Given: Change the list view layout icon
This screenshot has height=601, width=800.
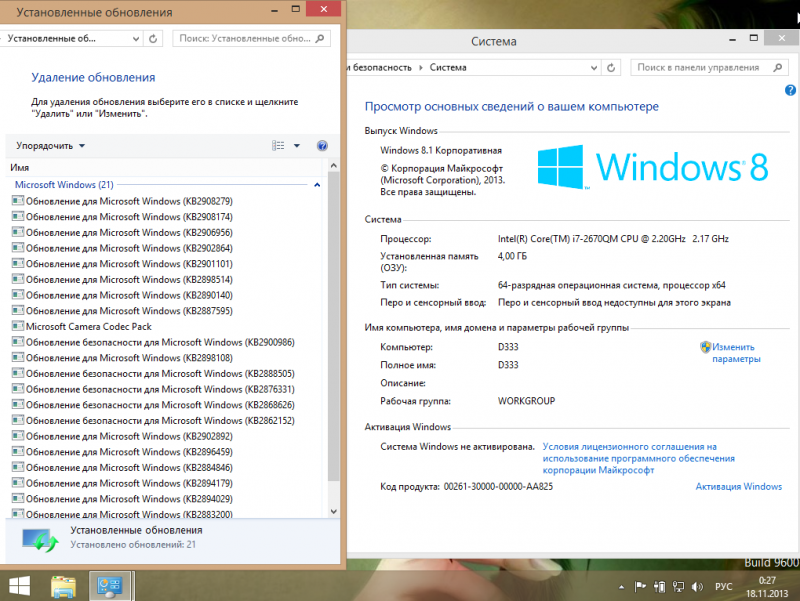Looking at the screenshot, I should [x=278, y=146].
